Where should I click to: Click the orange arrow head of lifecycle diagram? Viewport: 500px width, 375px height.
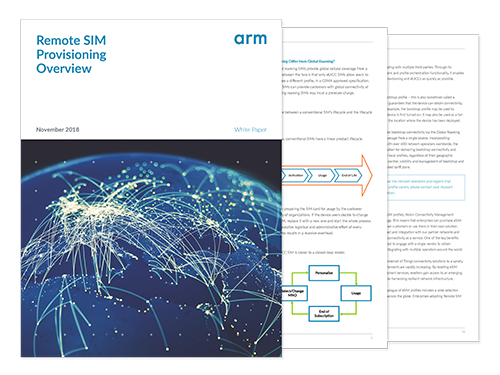coord(367,175)
